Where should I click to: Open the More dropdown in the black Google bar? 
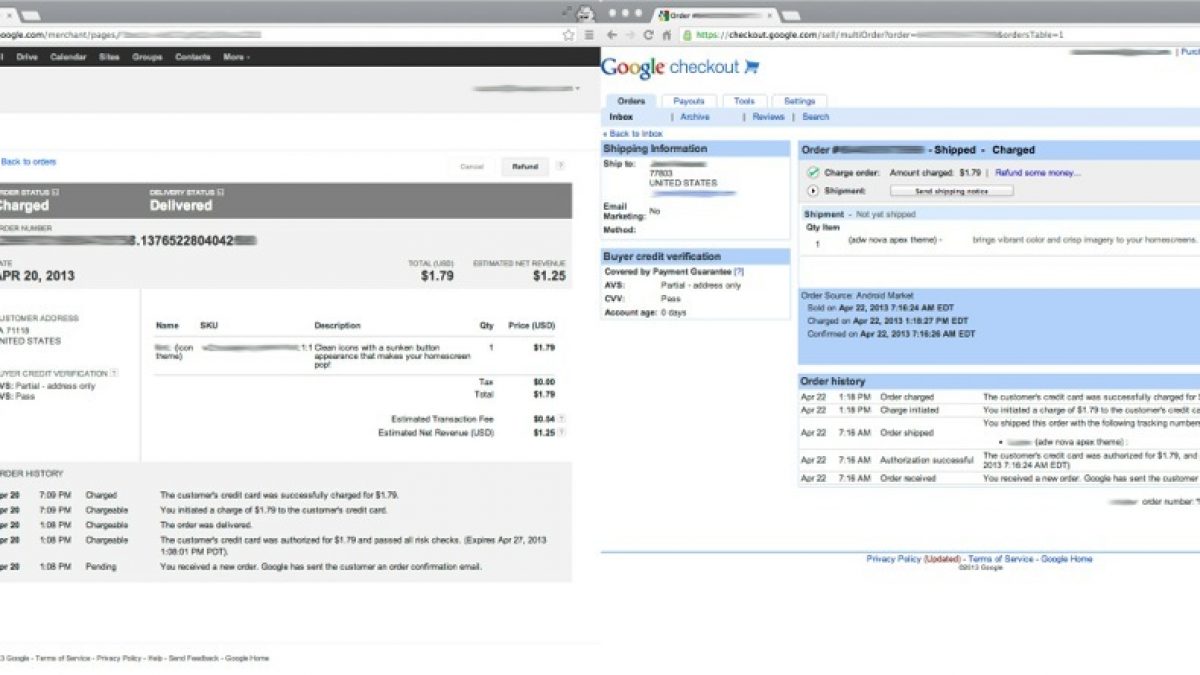[236, 57]
